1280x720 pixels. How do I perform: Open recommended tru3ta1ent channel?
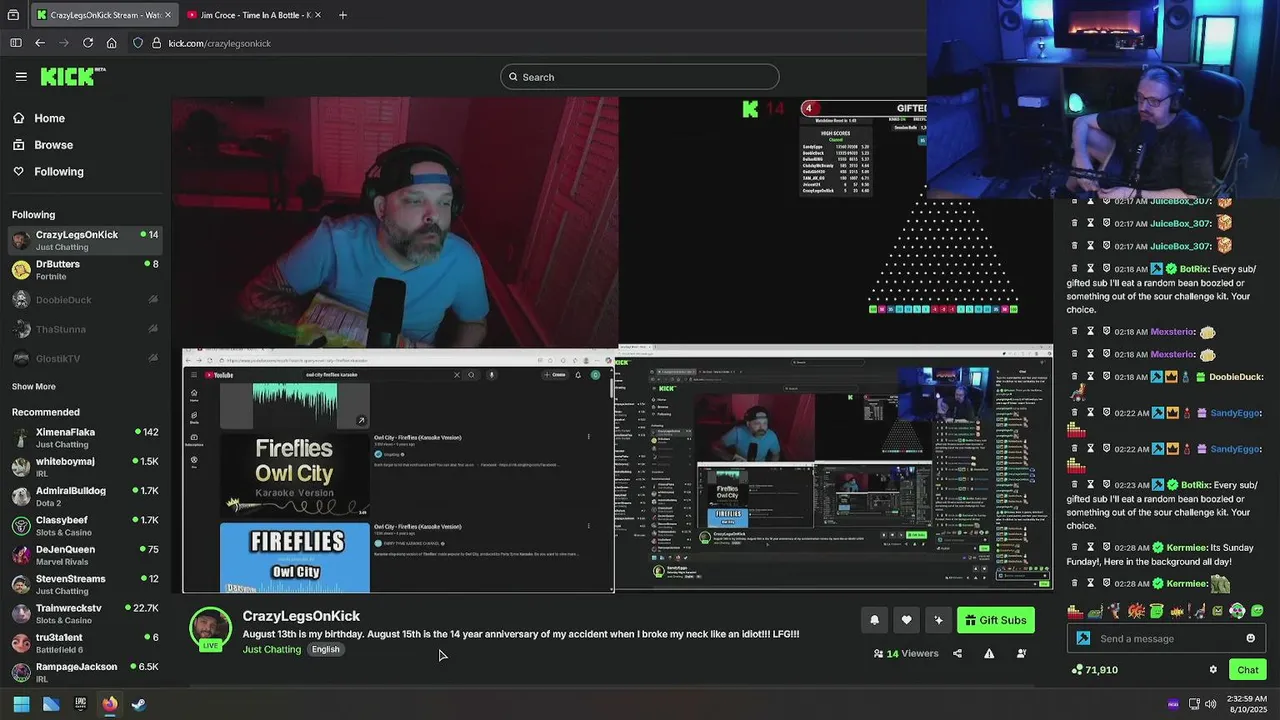tap(85, 643)
